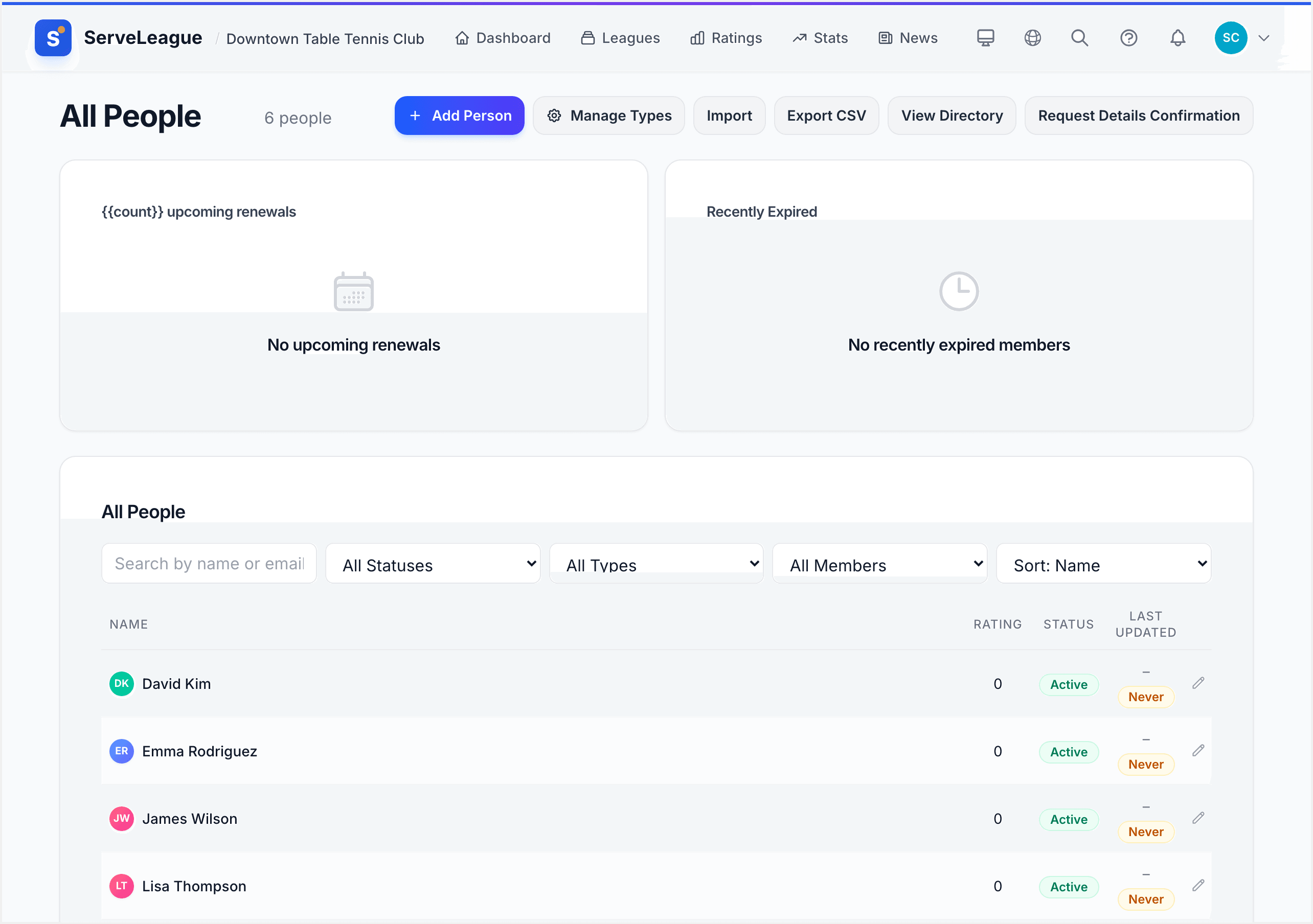This screenshot has width=1313, height=924.
Task: Open Manage Types
Action: point(608,115)
